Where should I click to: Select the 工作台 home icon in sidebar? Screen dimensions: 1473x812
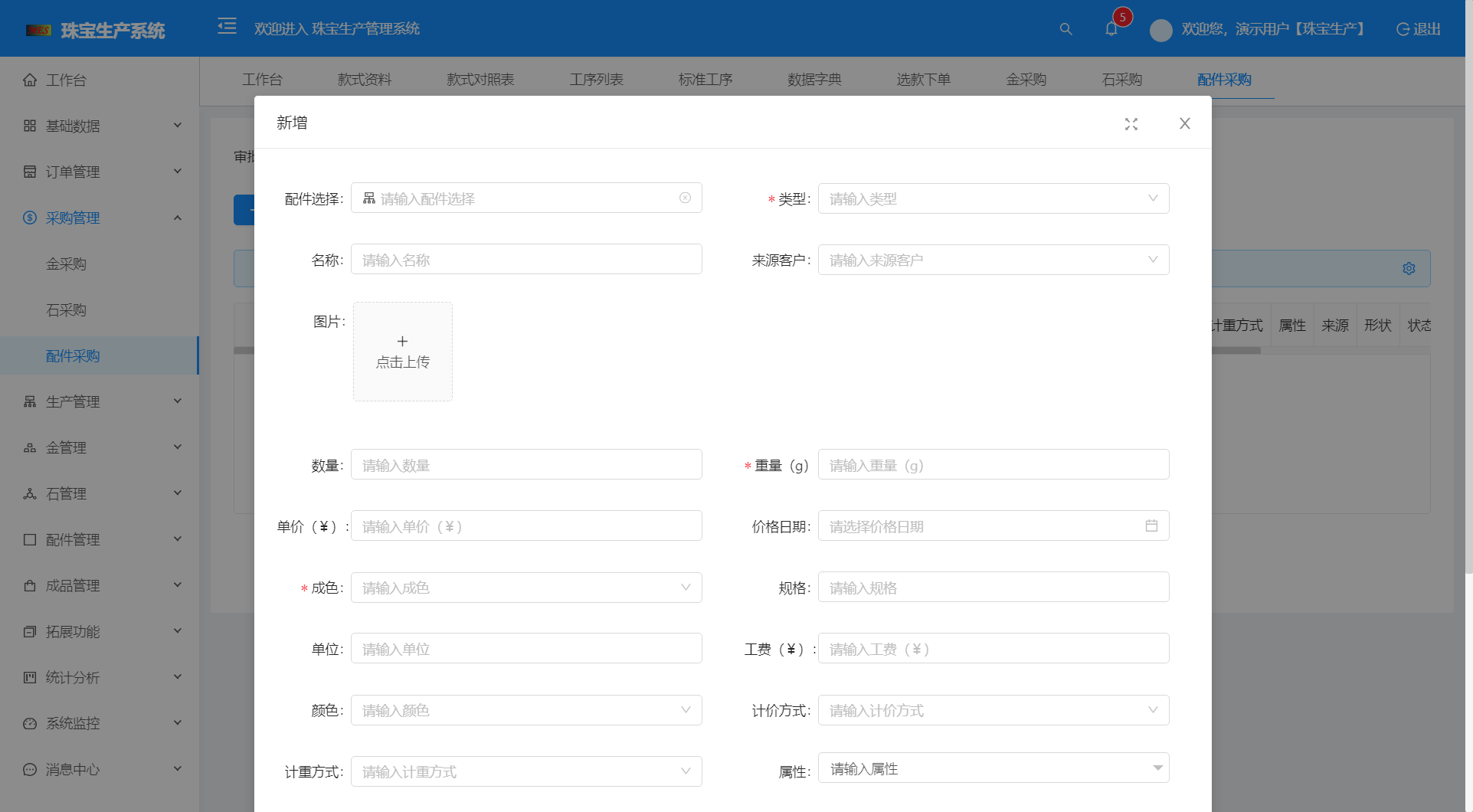click(x=30, y=79)
